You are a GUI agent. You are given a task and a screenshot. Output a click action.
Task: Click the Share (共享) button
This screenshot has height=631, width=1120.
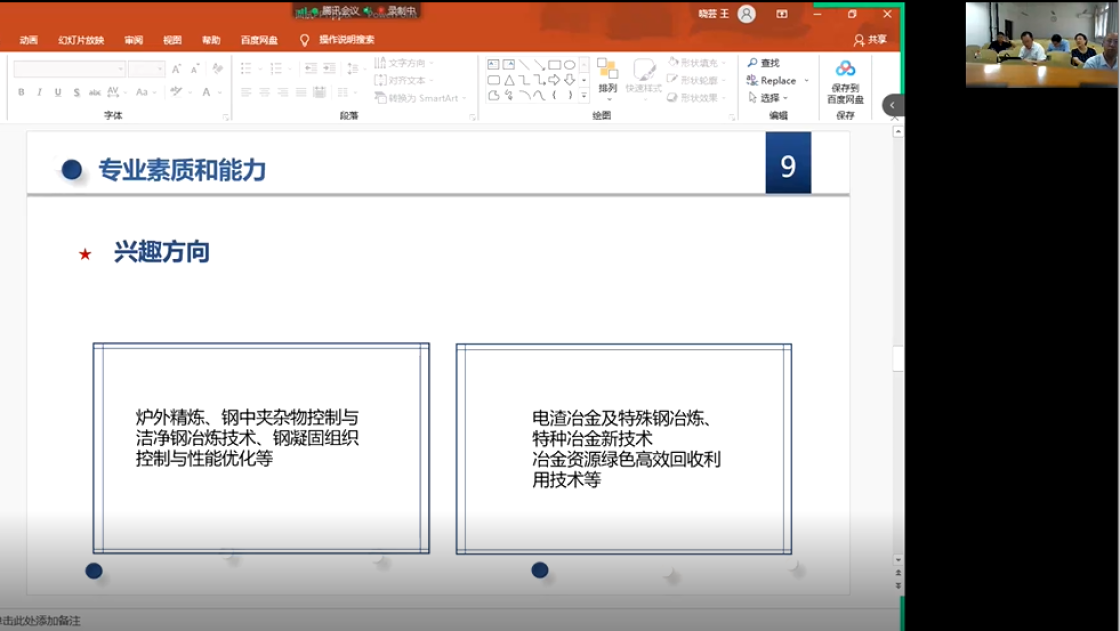click(870, 40)
